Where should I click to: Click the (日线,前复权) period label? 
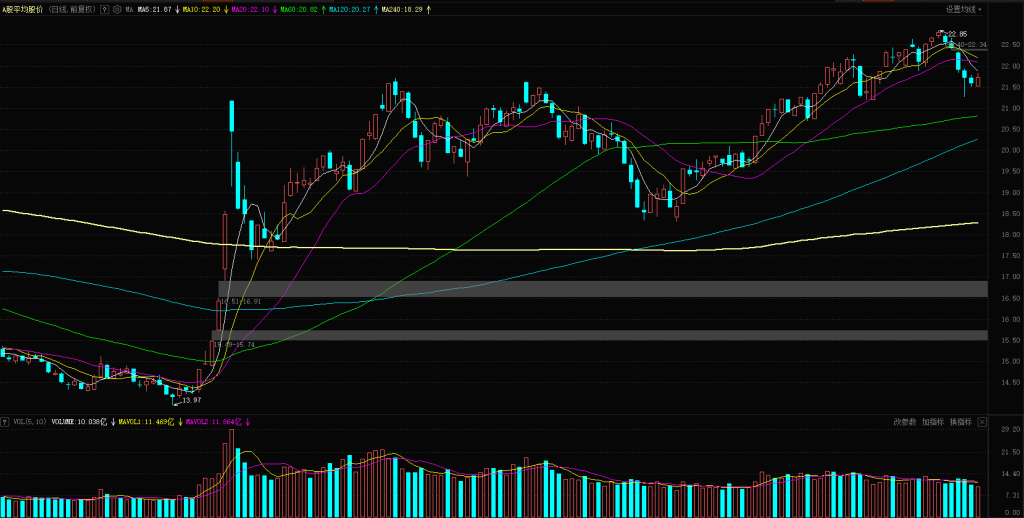(72, 10)
